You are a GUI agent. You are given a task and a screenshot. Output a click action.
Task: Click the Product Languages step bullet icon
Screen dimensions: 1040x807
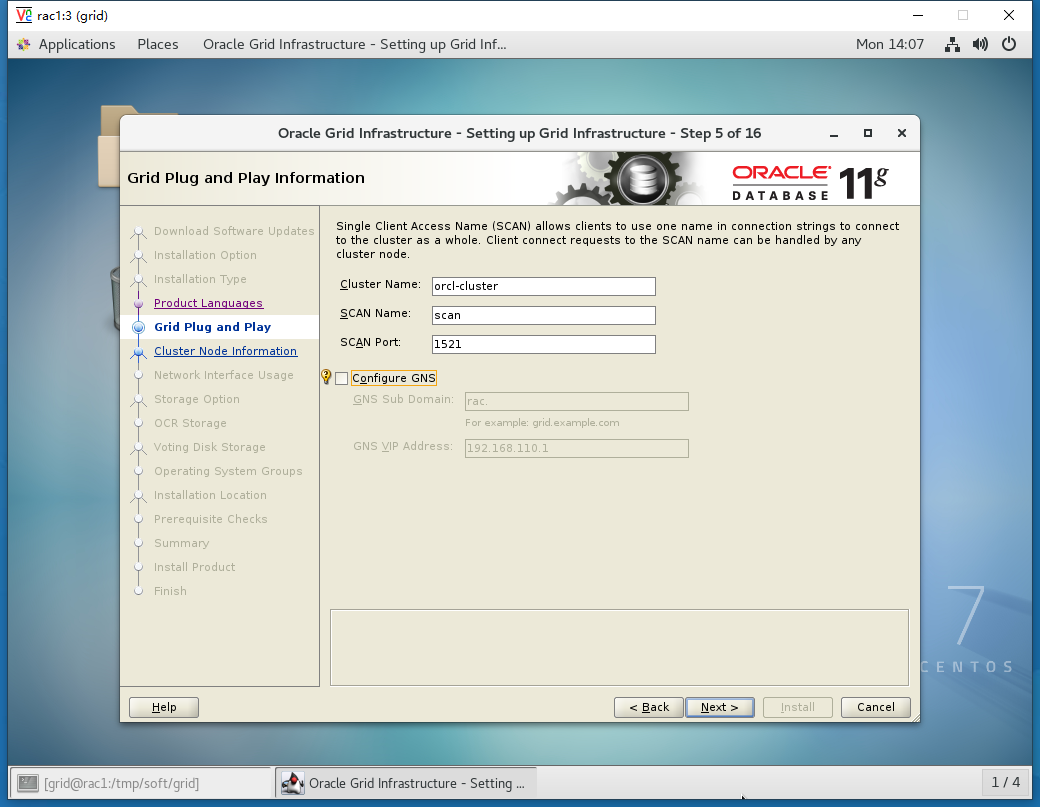click(139, 304)
